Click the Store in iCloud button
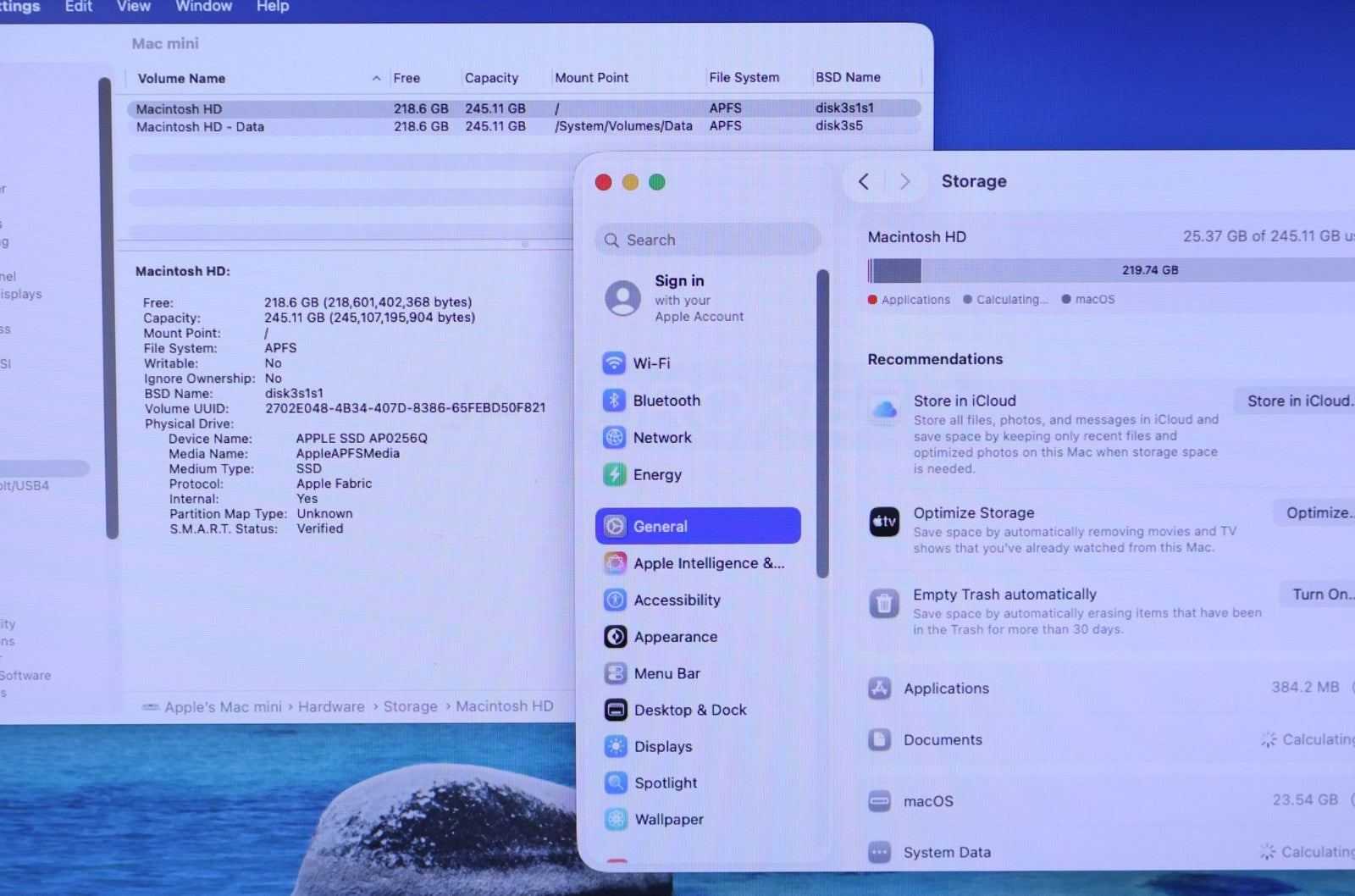 [1297, 401]
